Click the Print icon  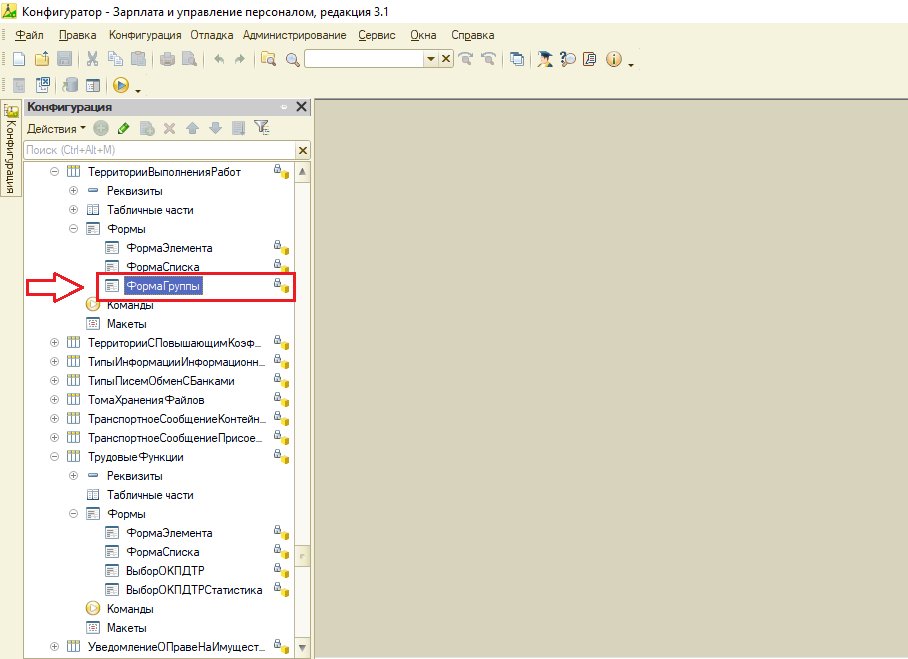[167, 59]
